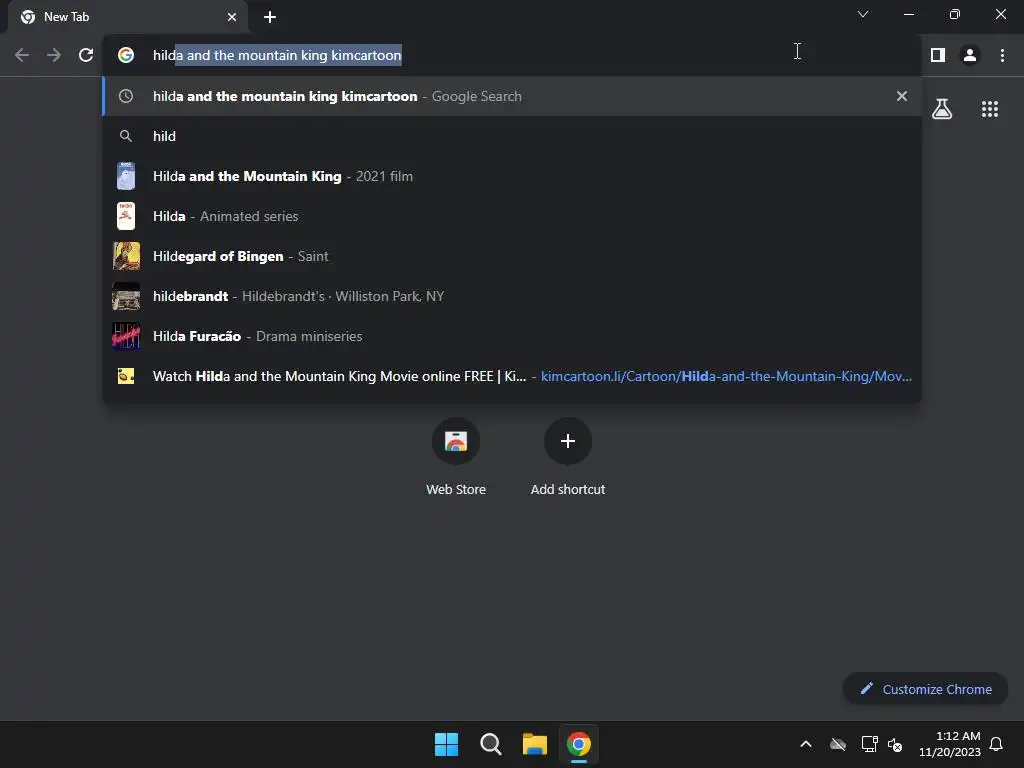Open the Search Labs flask icon

pos(942,109)
